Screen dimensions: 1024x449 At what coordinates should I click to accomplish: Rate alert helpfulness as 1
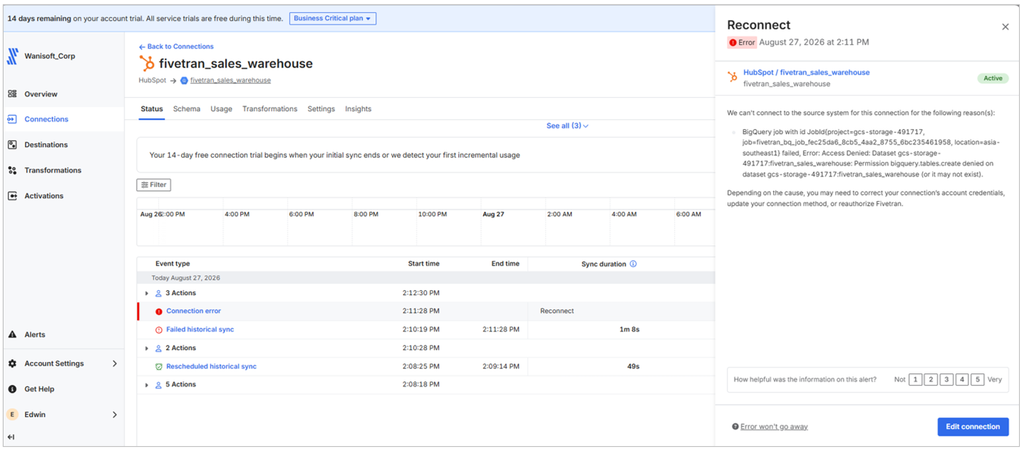[916, 379]
